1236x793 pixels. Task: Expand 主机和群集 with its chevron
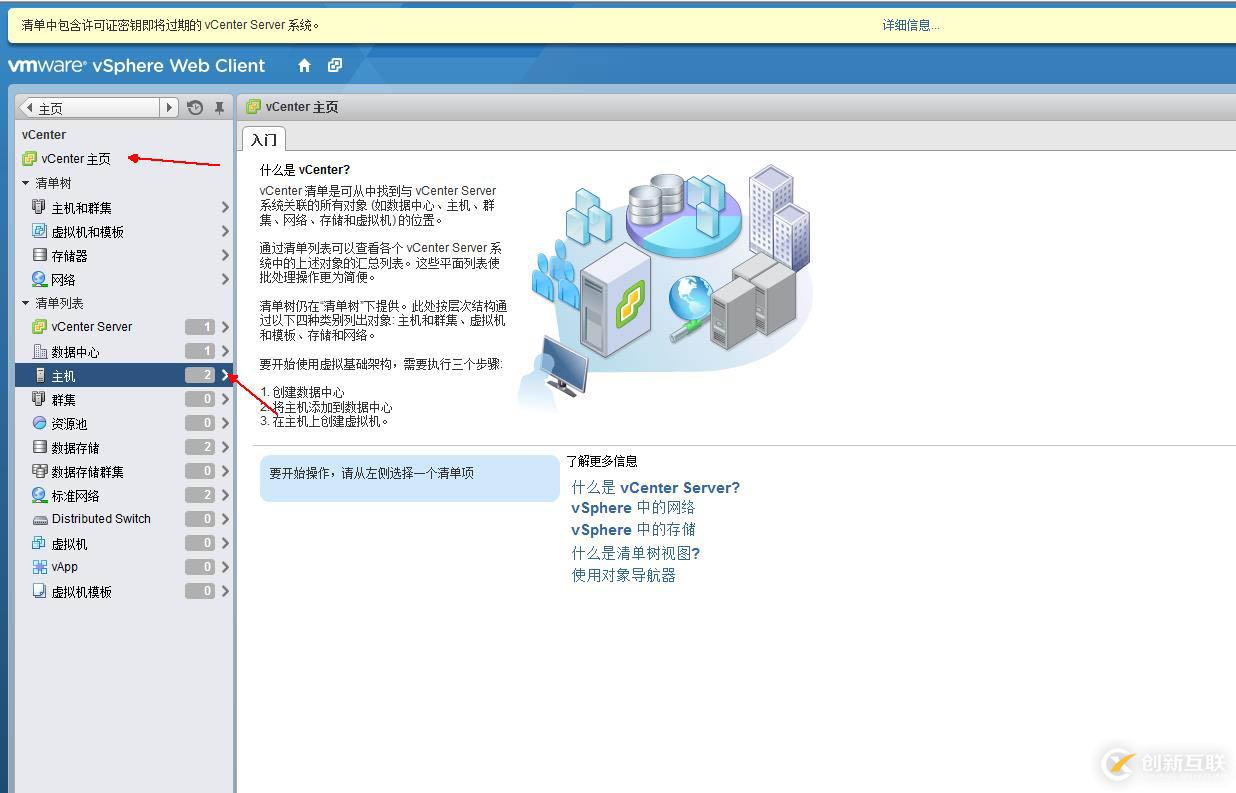[225, 207]
